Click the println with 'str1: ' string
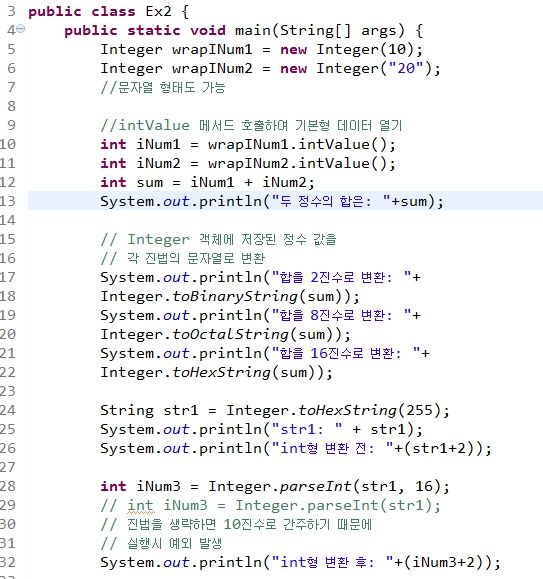Image resolution: width=543 pixels, height=579 pixels. (x=261, y=429)
